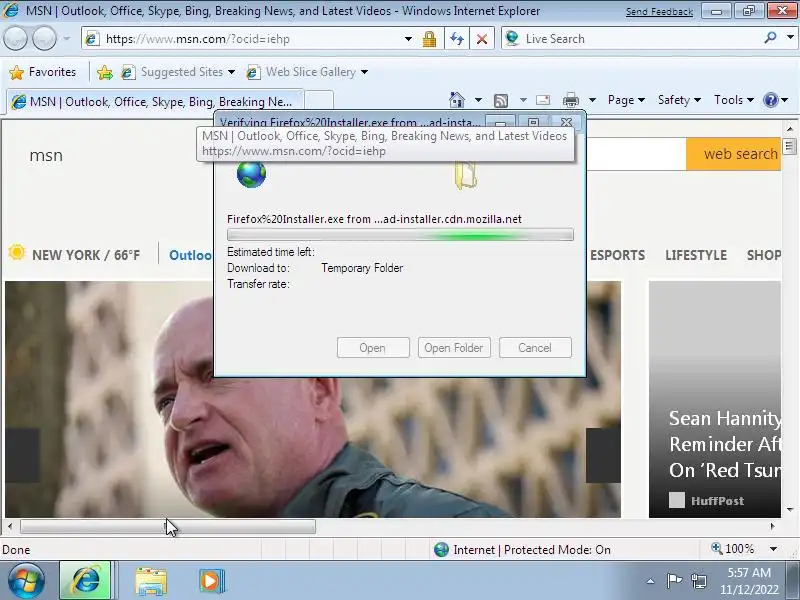This screenshot has height=600, width=800.
Task: Click the msn logo
Action: point(46,155)
